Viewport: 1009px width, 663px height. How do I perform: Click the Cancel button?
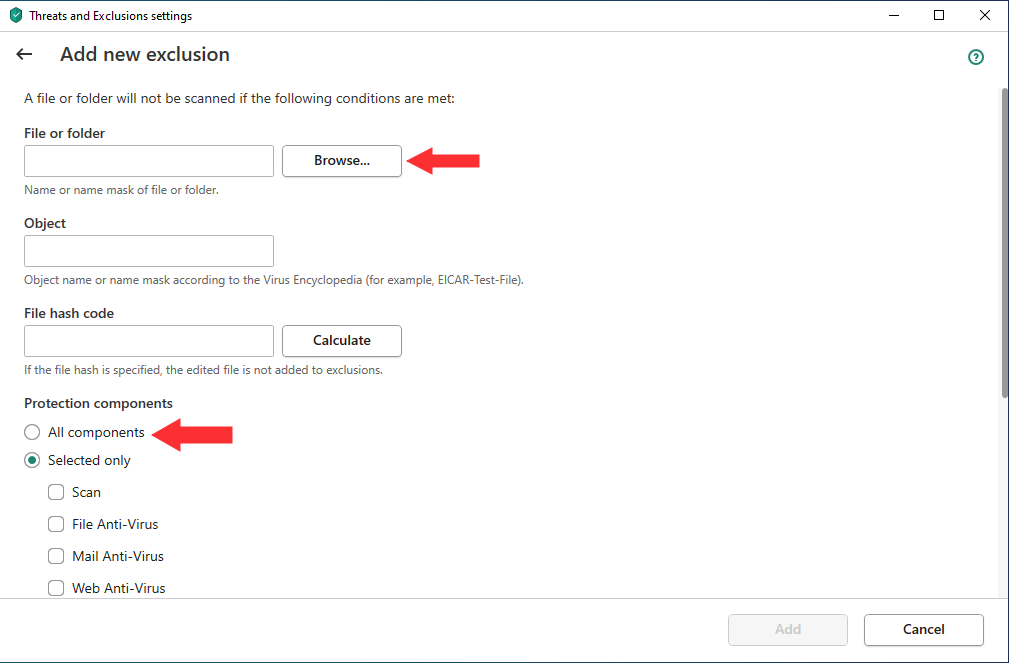click(923, 630)
